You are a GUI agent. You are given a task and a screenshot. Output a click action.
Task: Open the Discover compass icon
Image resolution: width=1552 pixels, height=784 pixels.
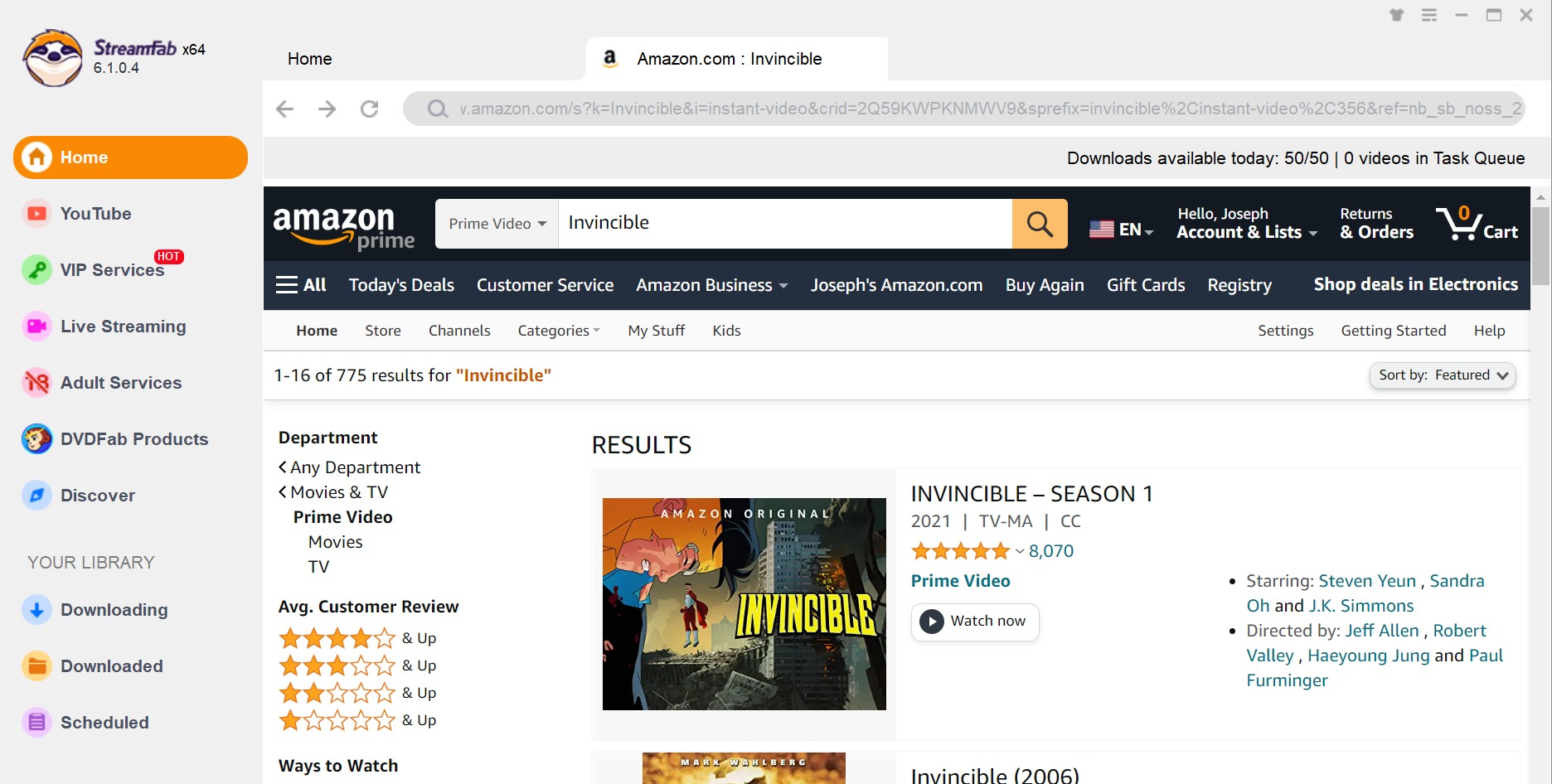pyautogui.click(x=36, y=496)
